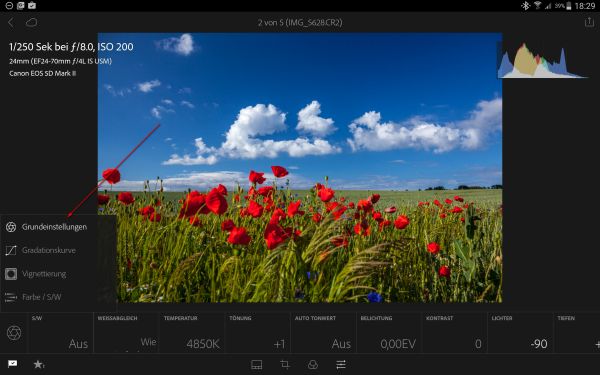
Task: Select the Kontrast tile
Action: click(455, 333)
